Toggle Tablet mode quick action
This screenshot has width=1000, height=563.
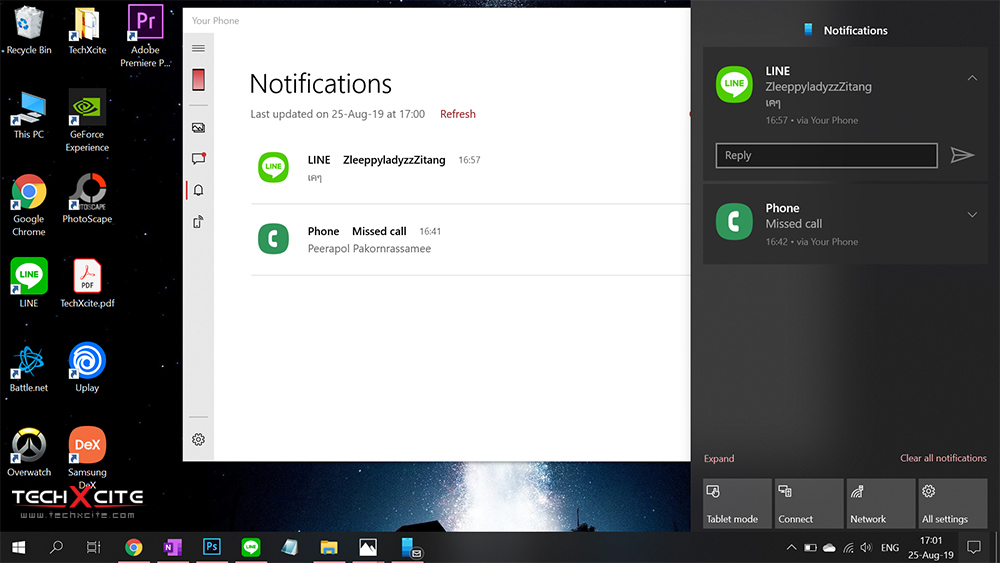point(737,503)
